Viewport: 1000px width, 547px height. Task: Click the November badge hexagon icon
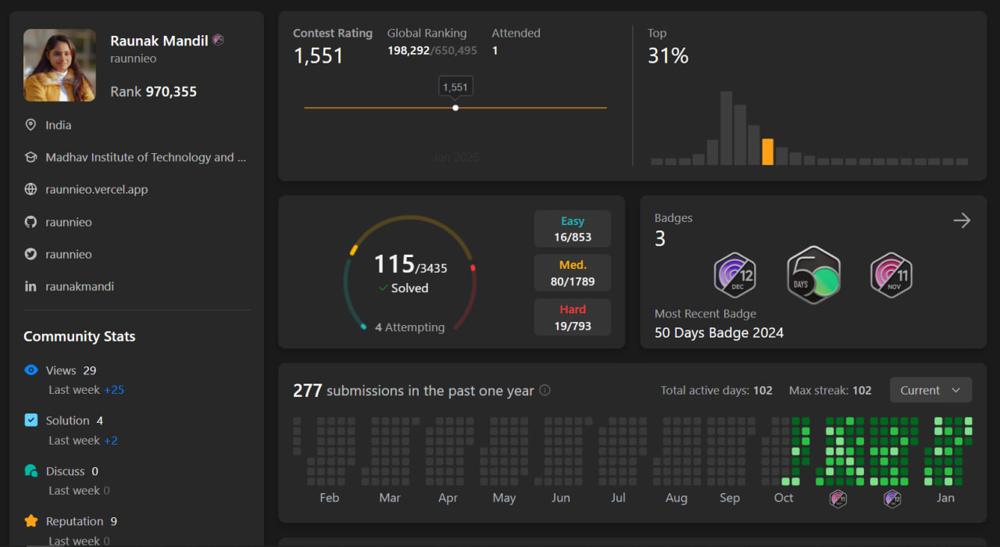click(x=891, y=275)
